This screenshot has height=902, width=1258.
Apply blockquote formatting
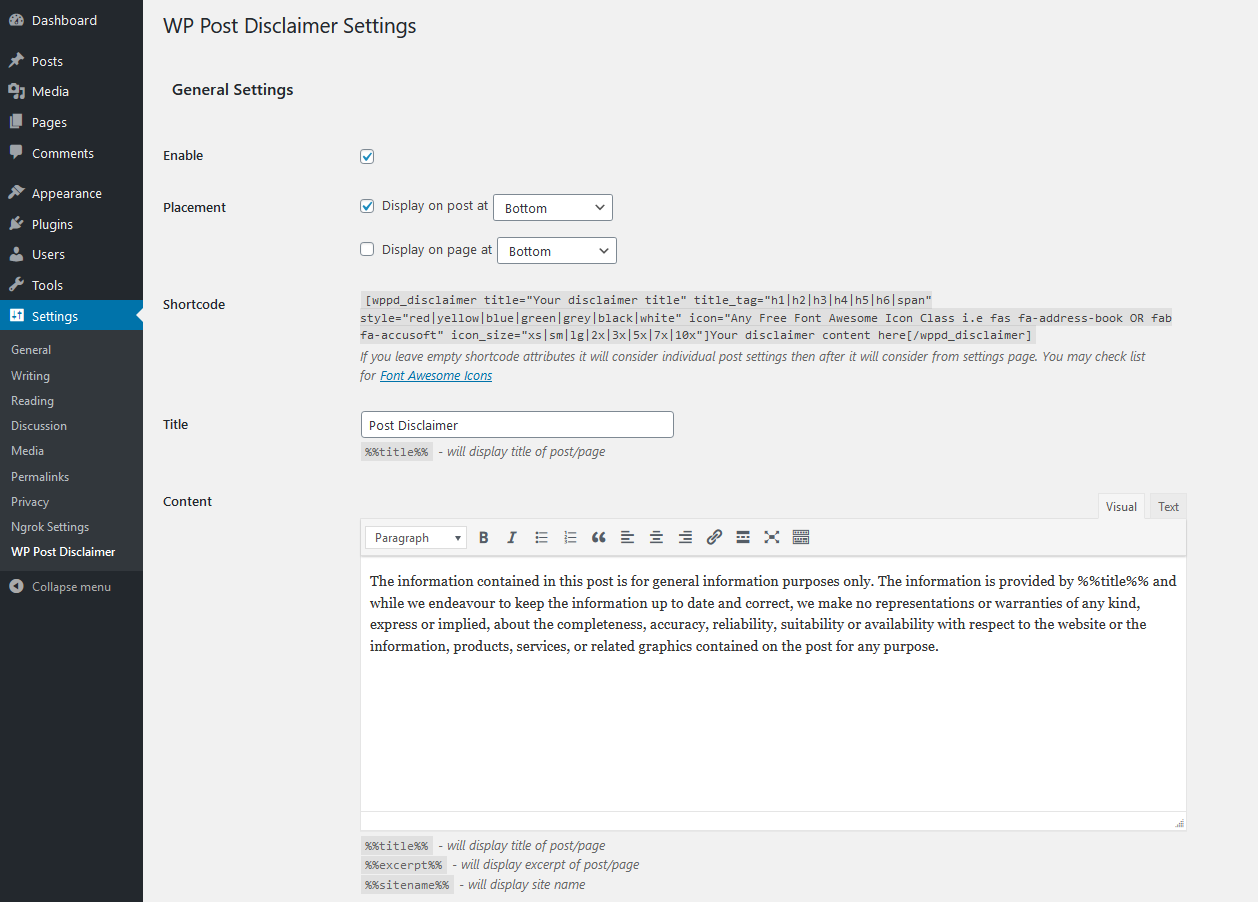pyautogui.click(x=599, y=538)
